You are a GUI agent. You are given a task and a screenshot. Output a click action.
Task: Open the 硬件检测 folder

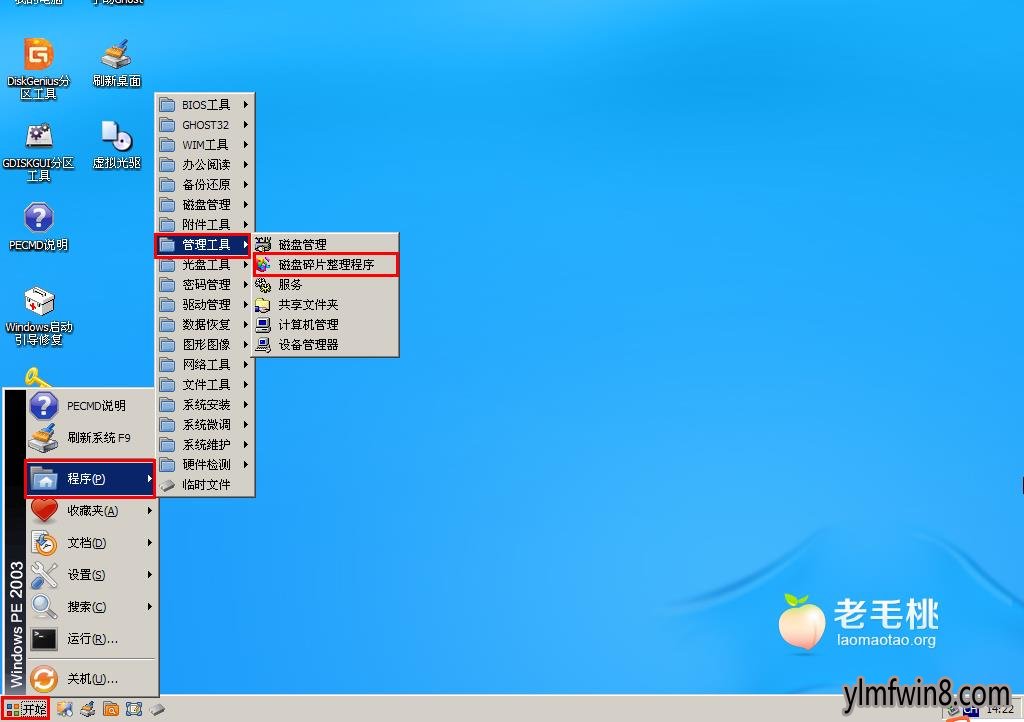(204, 465)
